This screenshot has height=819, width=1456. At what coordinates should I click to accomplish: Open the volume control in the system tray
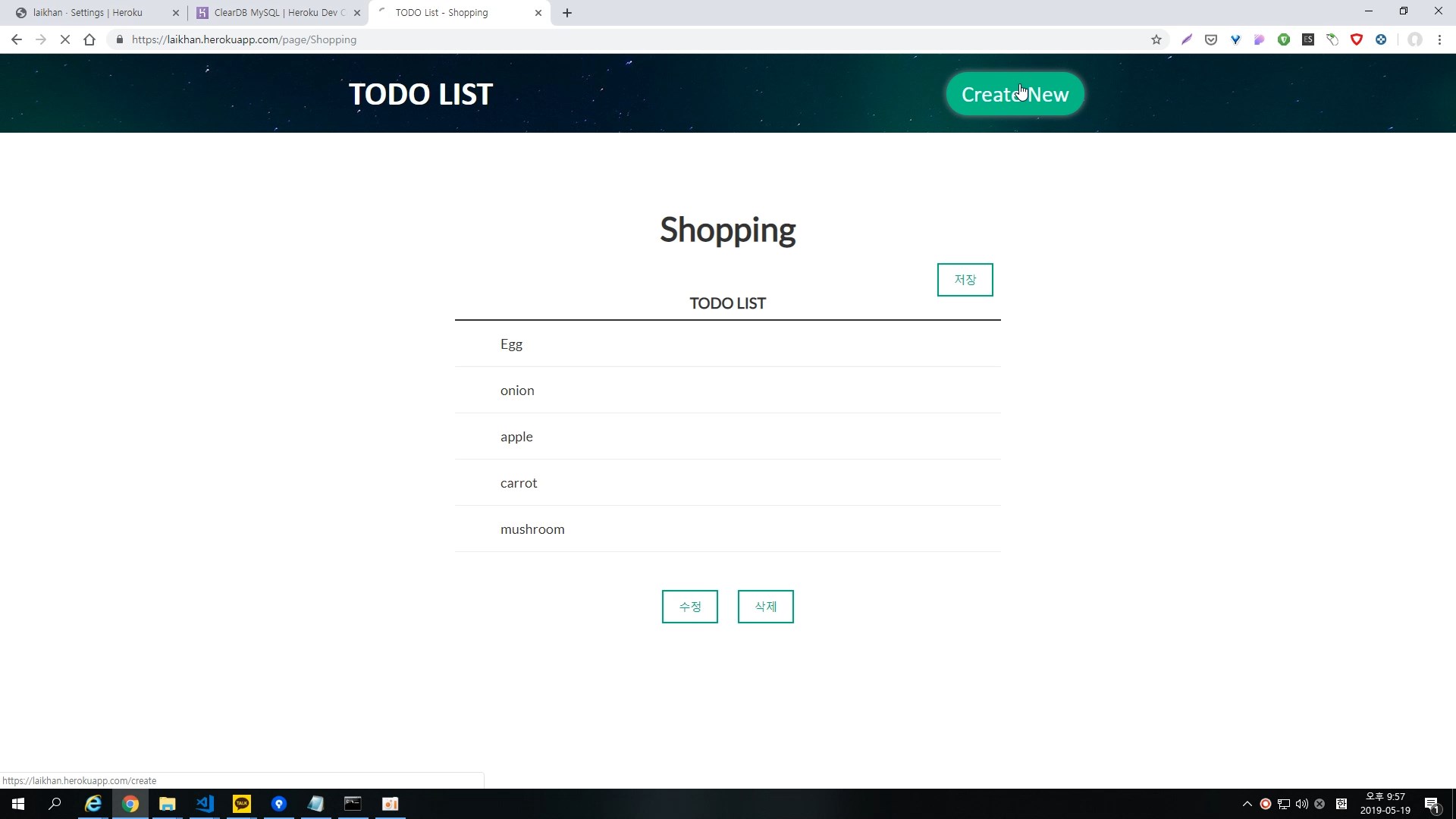click(1302, 804)
